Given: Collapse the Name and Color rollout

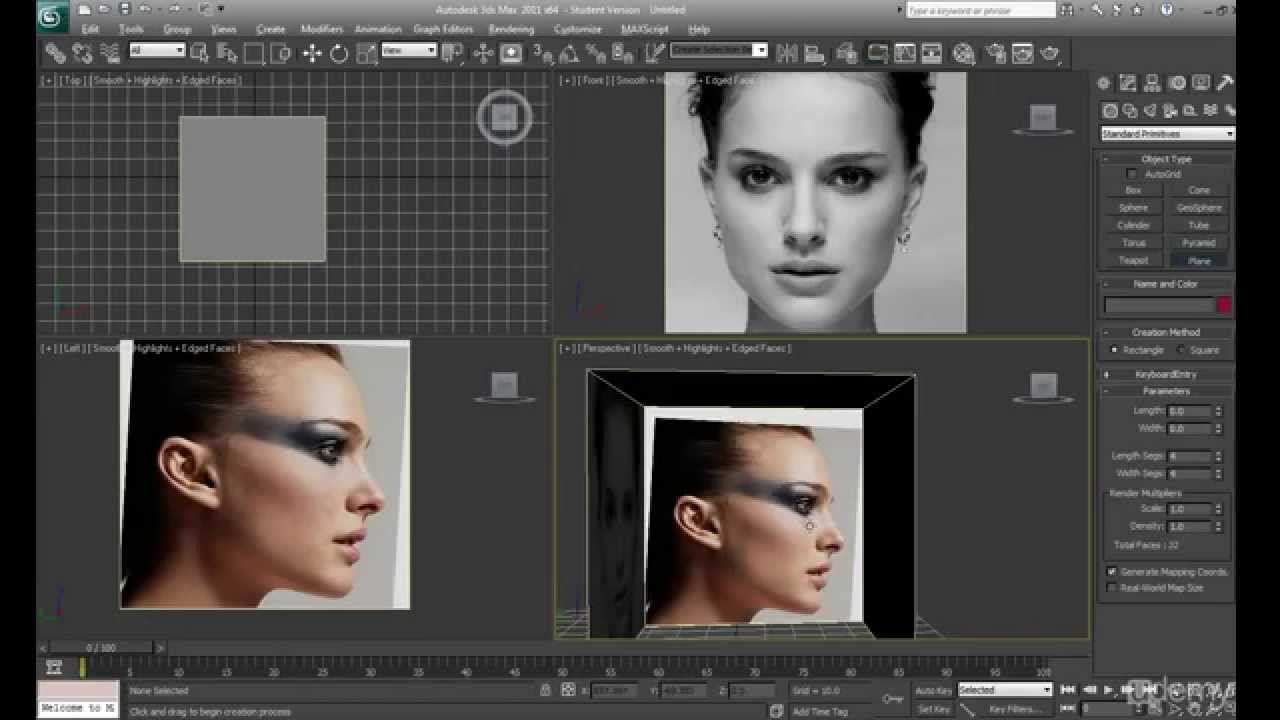Looking at the screenshot, I should coord(1166,284).
